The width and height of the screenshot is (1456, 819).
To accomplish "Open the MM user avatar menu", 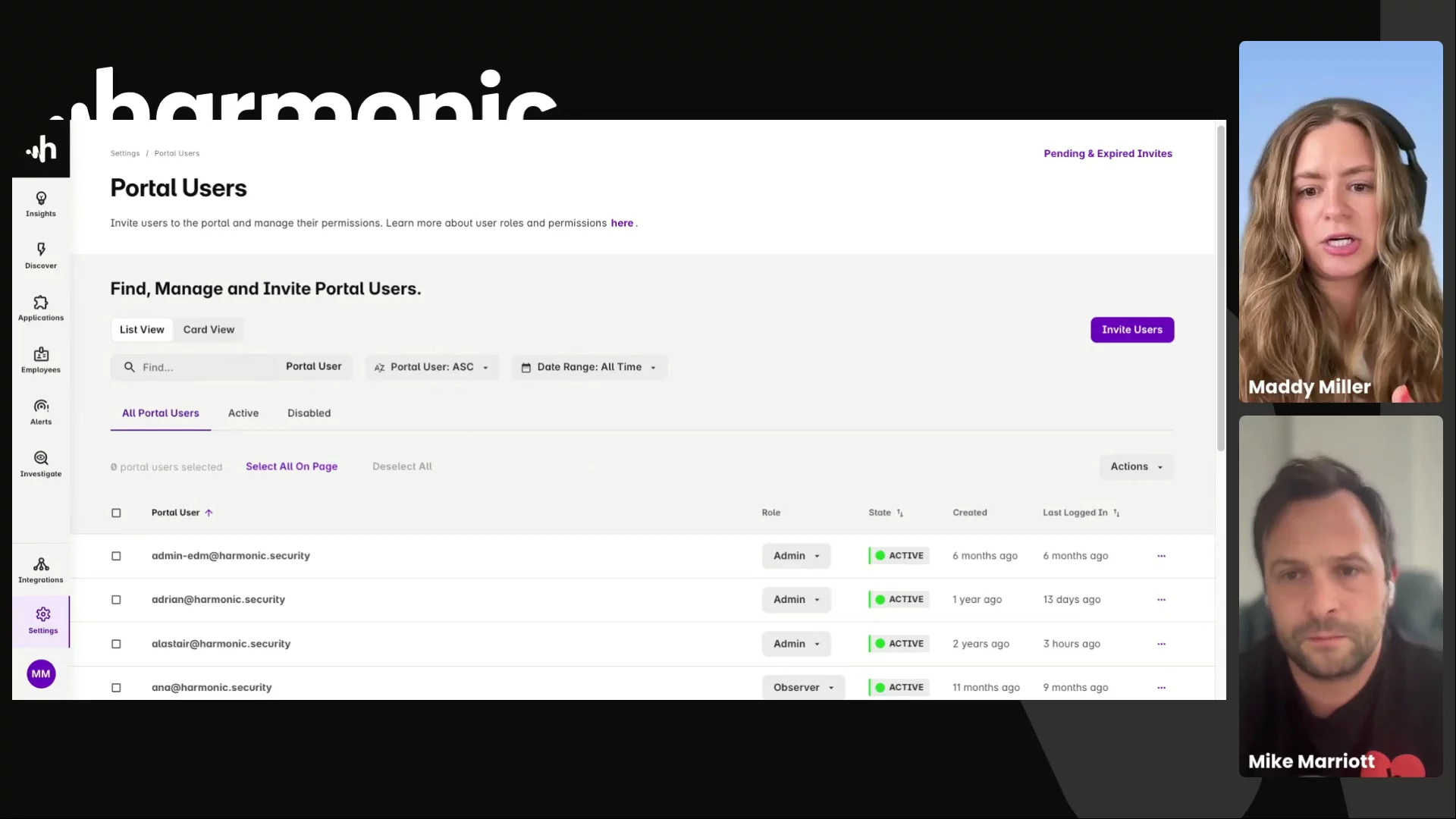I will tap(41, 673).
